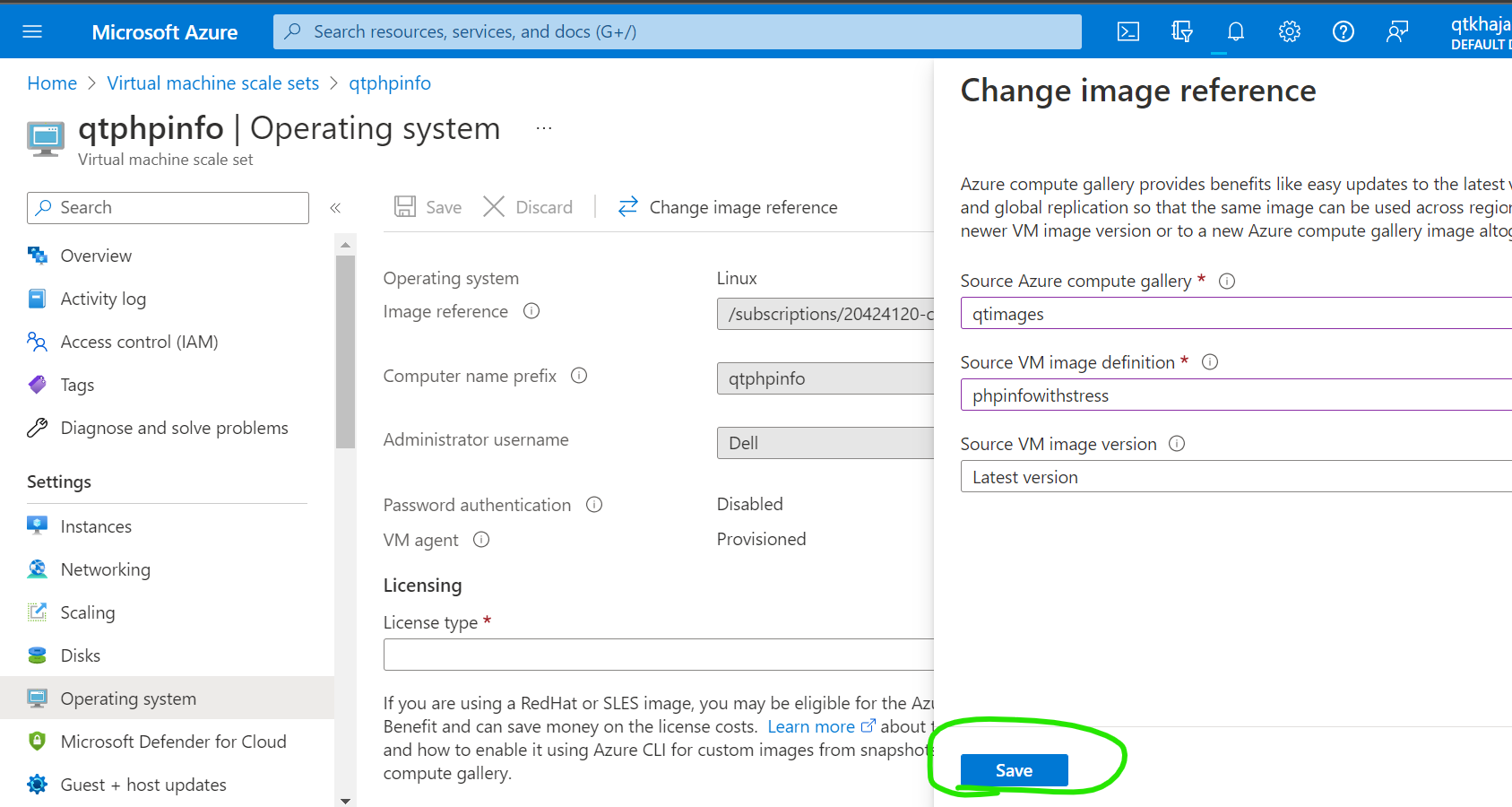This screenshot has height=807, width=1512.
Task: Open the License type dropdown
Action: pyautogui.click(x=659, y=655)
